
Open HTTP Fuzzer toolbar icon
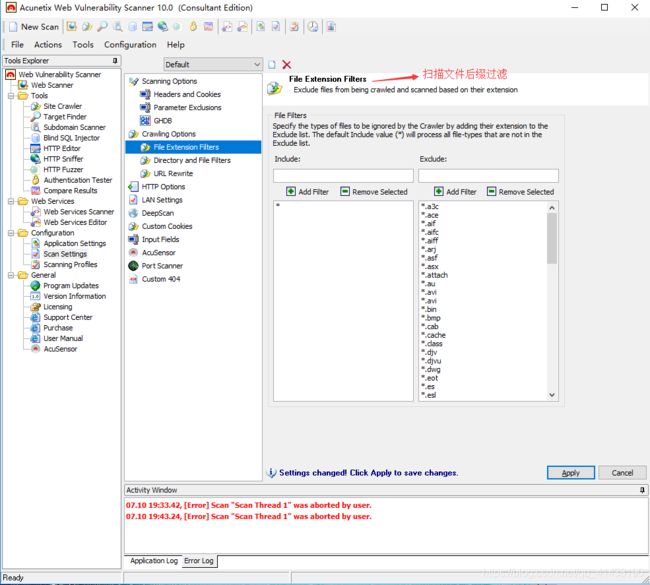pyautogui.click(x=177, y=27)
